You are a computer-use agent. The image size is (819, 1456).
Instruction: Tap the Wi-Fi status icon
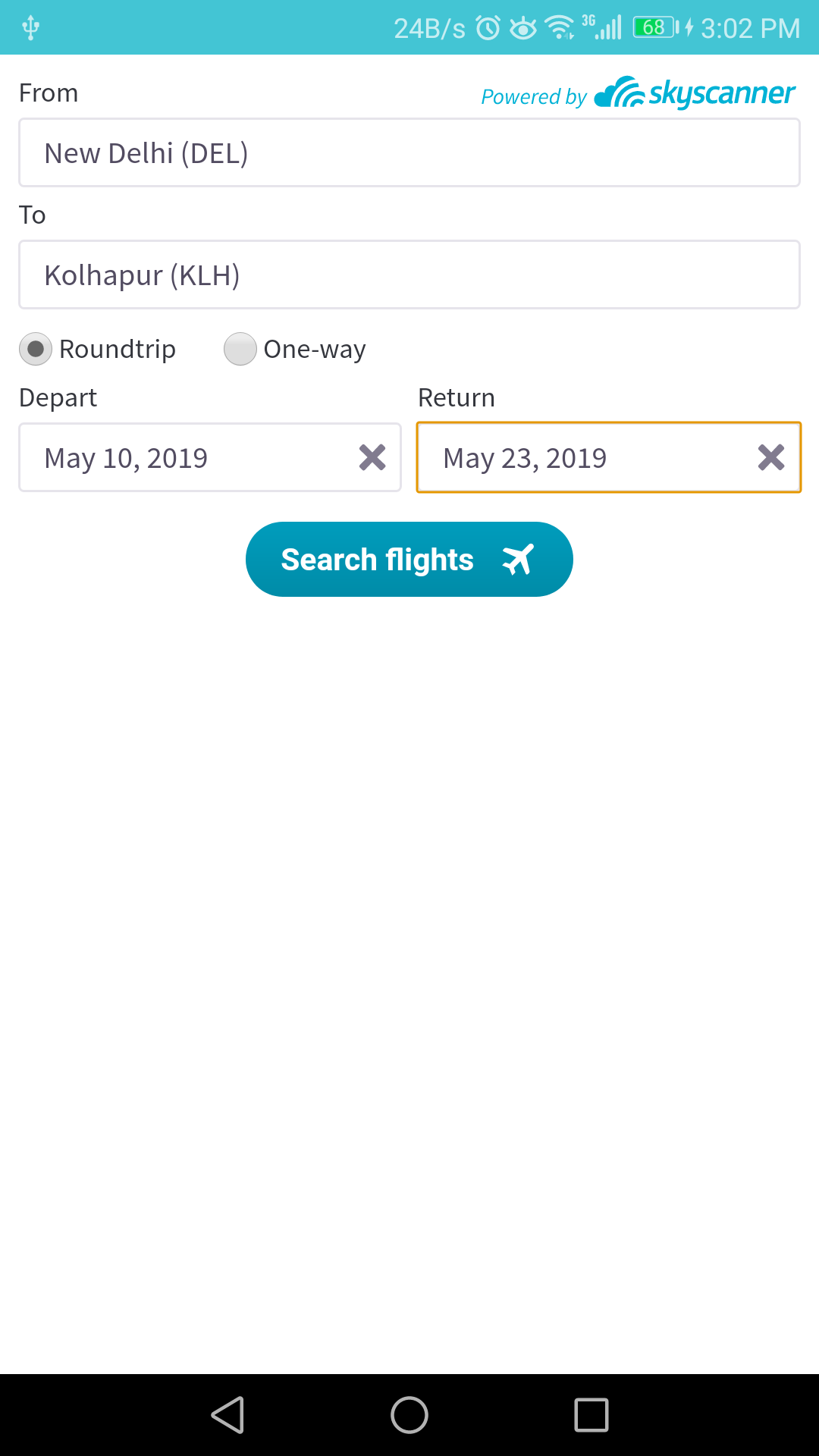(560, 28)
